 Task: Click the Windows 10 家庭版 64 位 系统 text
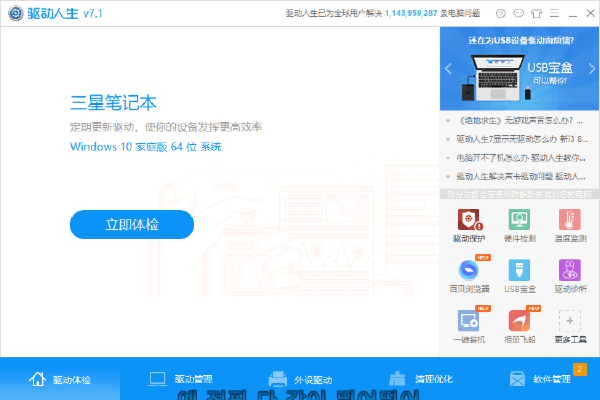[145, 147]
